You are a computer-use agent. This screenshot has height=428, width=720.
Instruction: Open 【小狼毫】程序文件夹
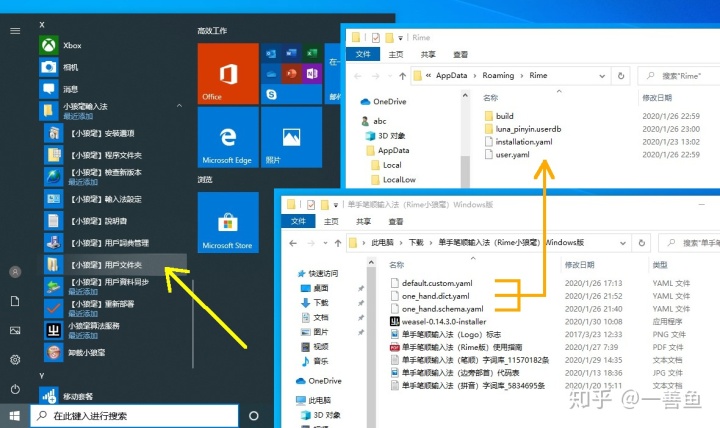click(115, 155)
